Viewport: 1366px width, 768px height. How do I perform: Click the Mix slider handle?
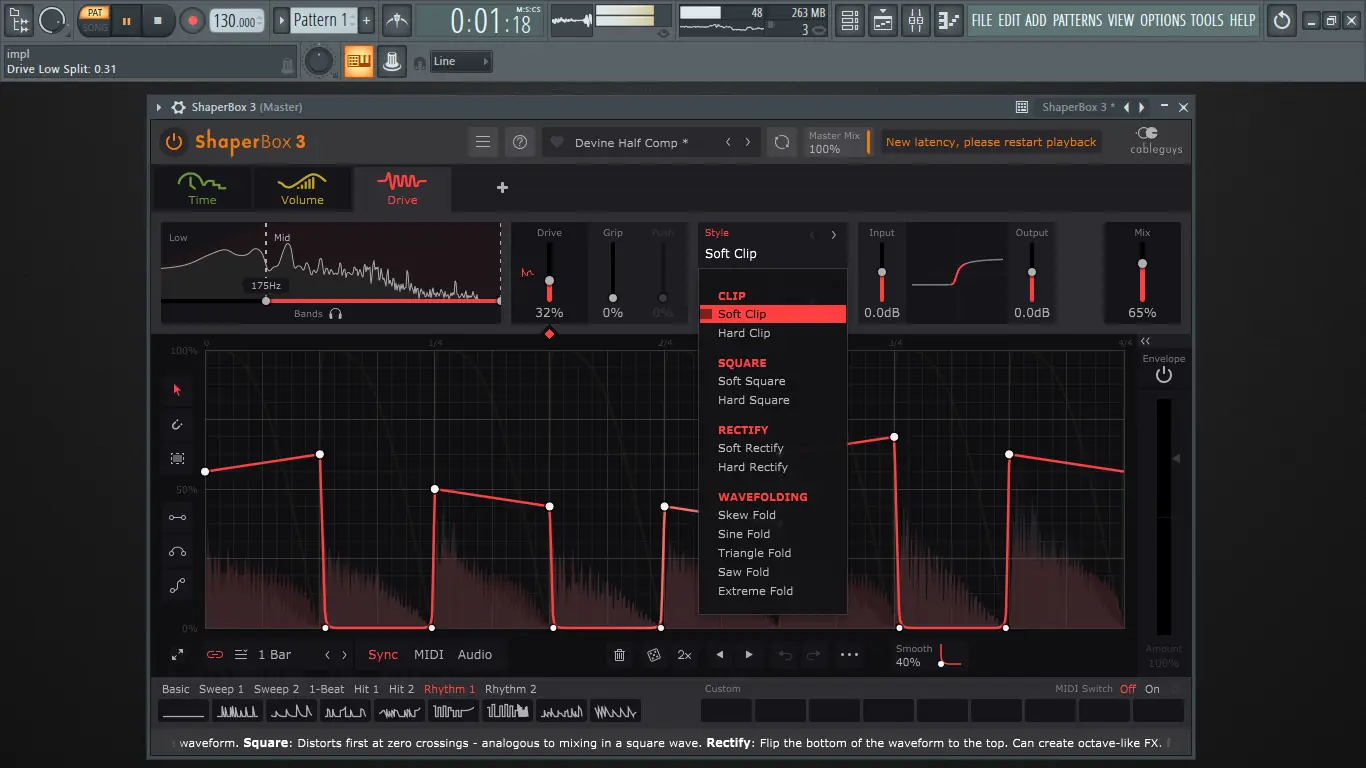click(1142, 264)
